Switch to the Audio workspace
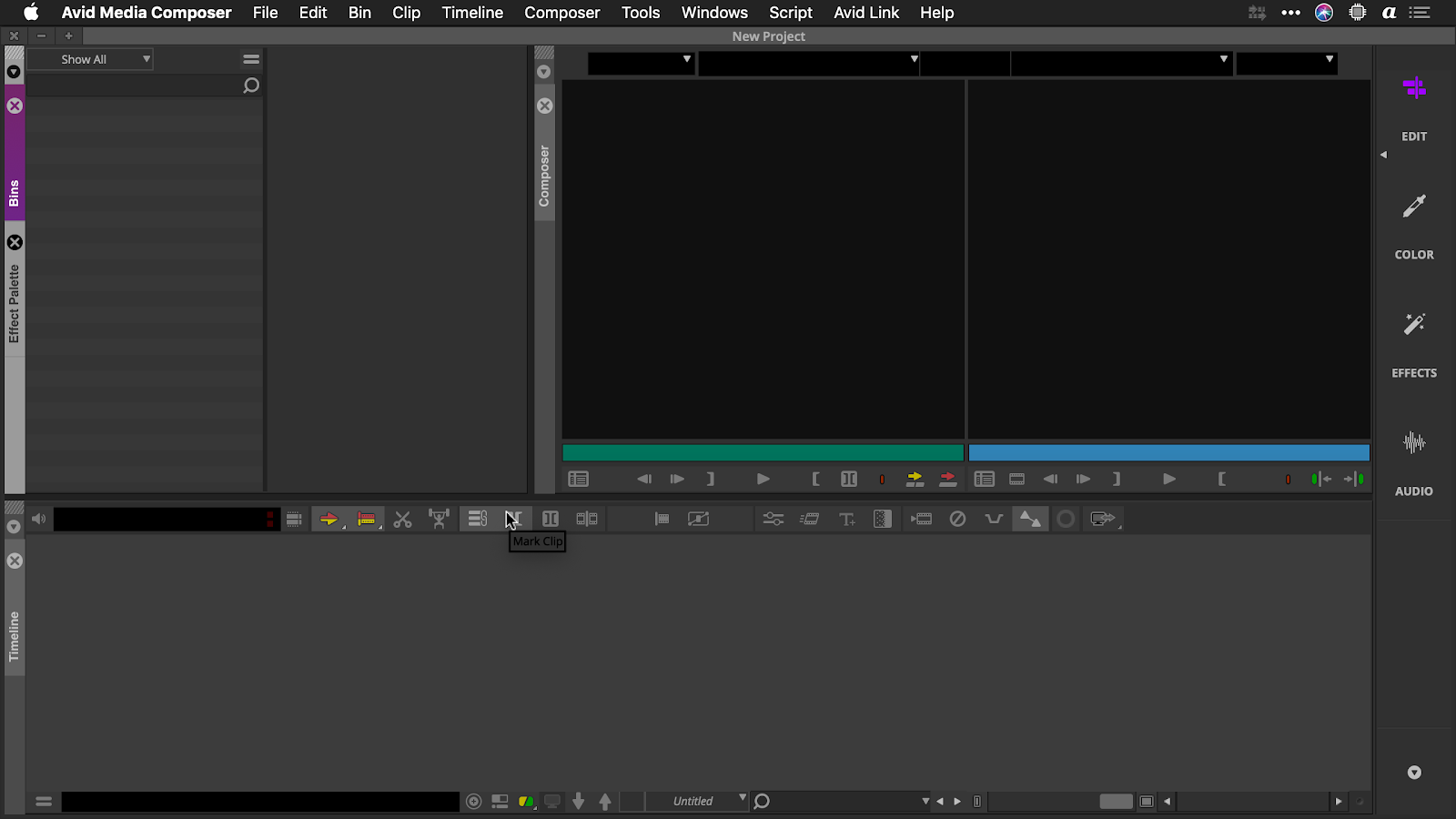 1414,462
